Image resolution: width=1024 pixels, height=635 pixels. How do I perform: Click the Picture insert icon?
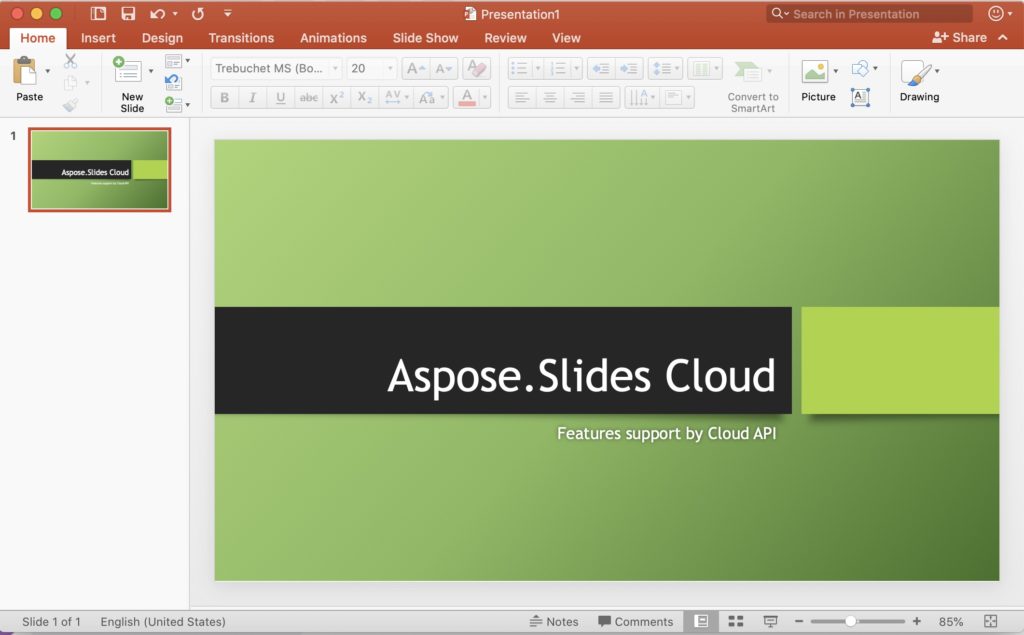(x=815, y=72)
